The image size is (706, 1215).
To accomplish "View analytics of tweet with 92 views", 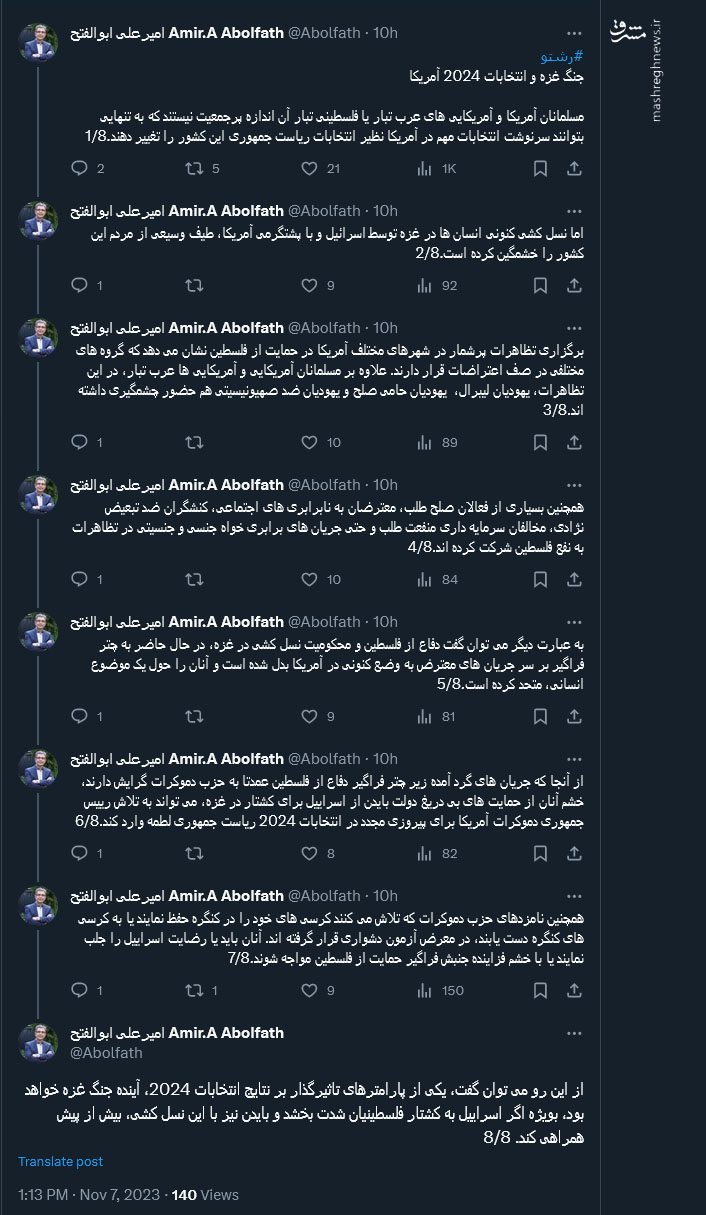I will [x=425, y=285].
